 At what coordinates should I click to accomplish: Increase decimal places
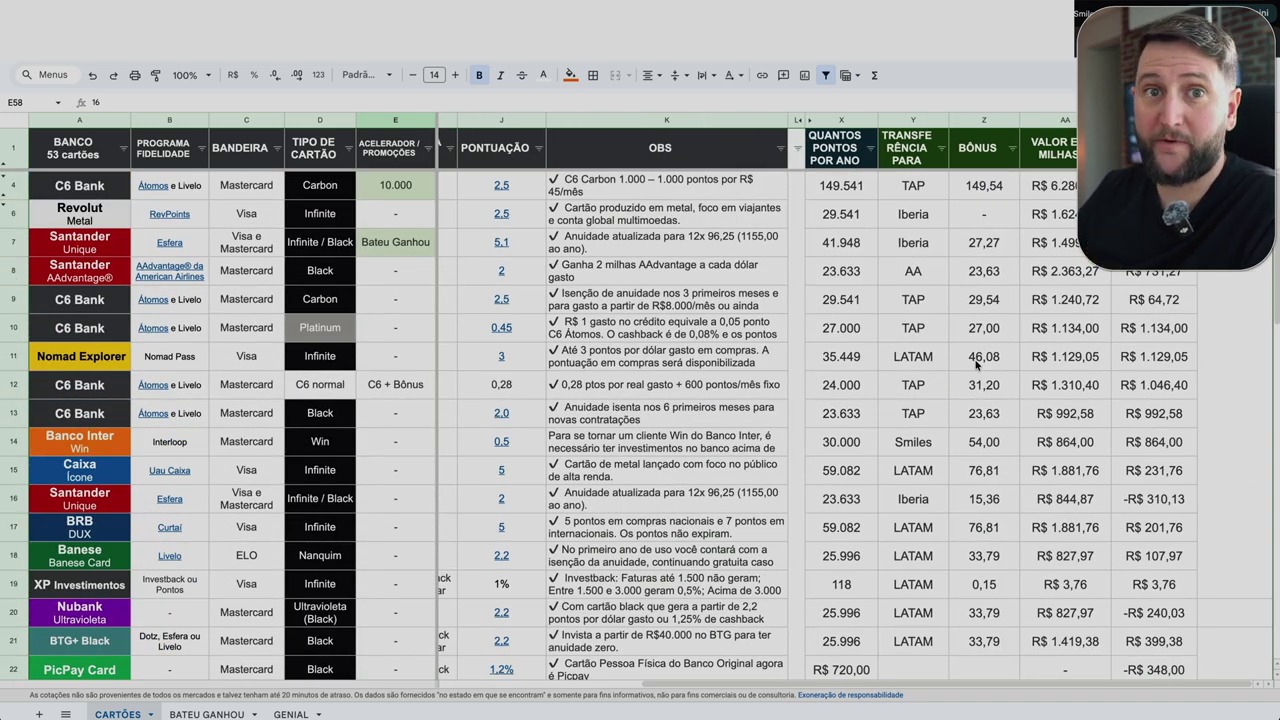coord(297,75)
